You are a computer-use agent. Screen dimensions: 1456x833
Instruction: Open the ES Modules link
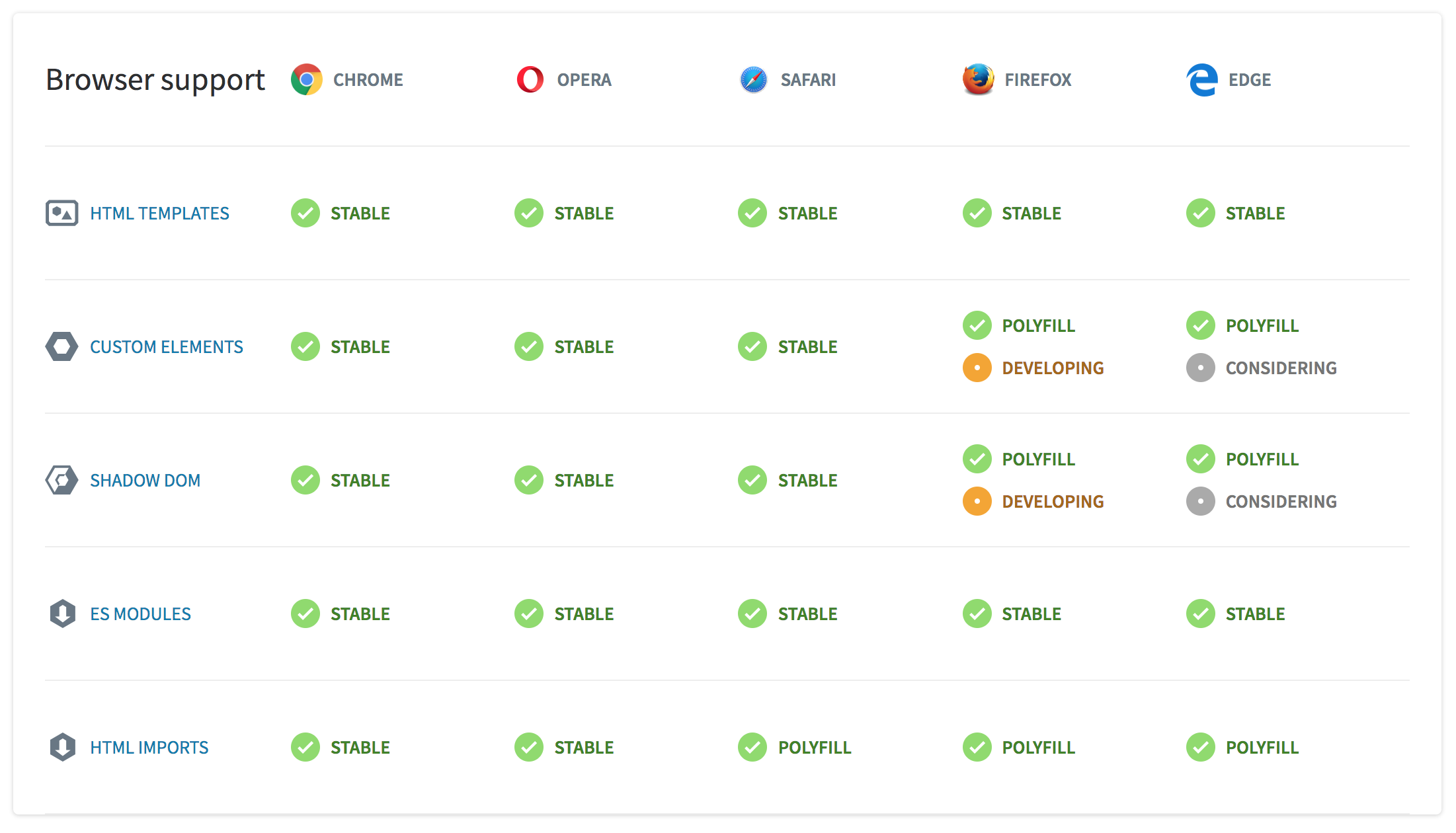pyautogui.click(x=140, y=614)
